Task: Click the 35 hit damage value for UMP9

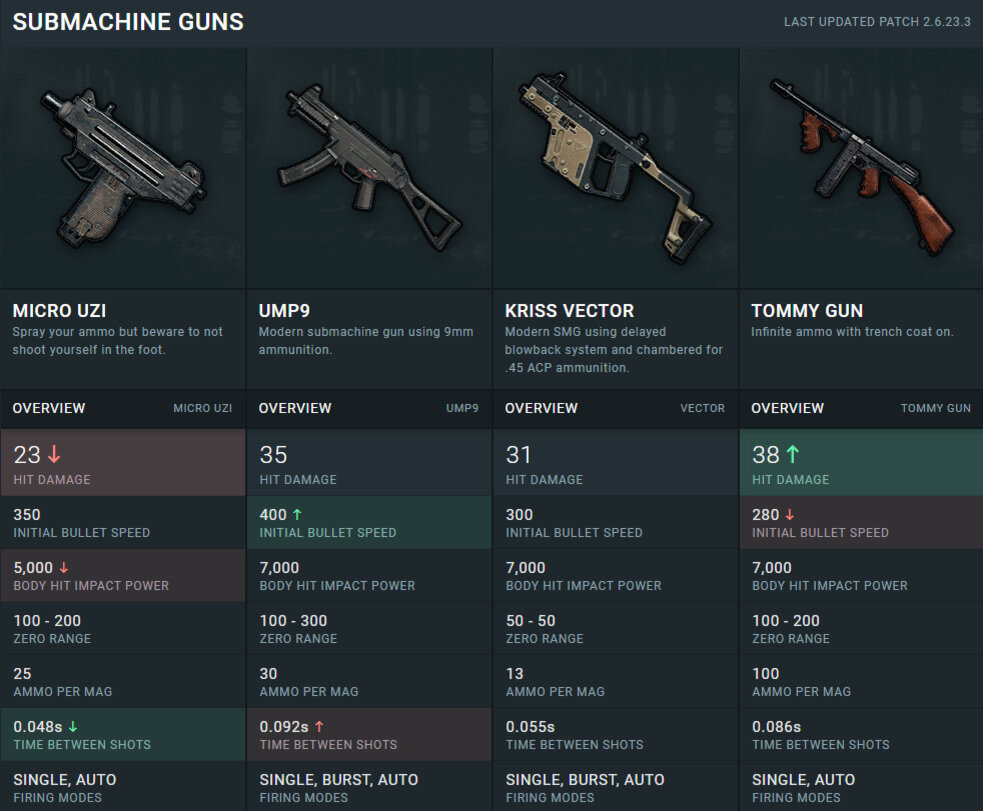Action: coord(273,454)
